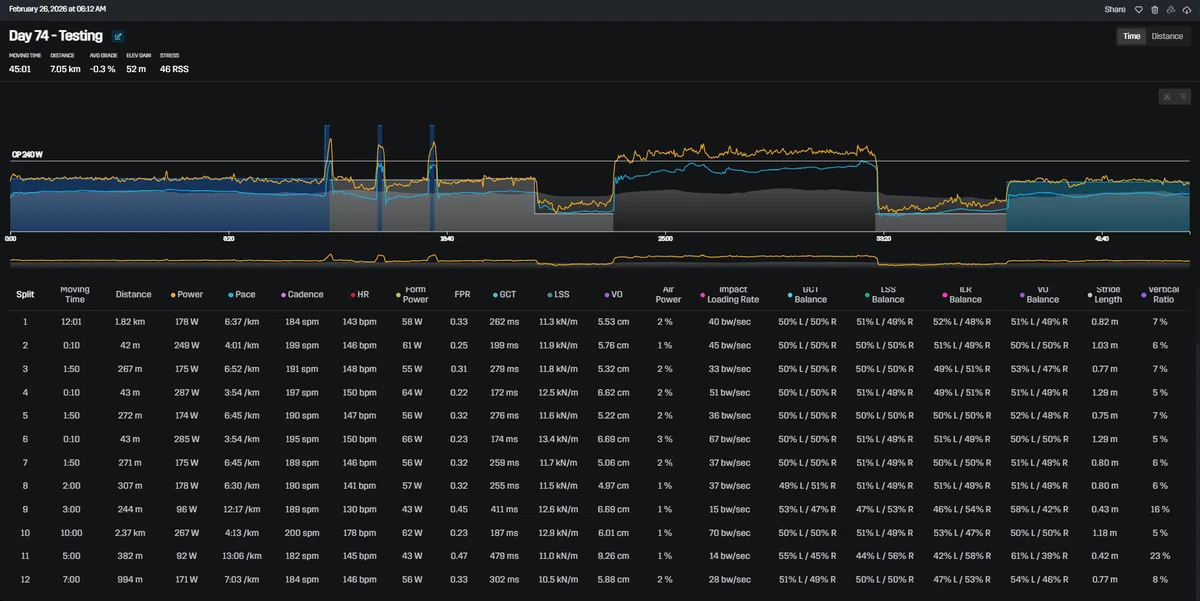Open the chart list options icon
Screen dimensions: 1200x601
(1183, 97)
